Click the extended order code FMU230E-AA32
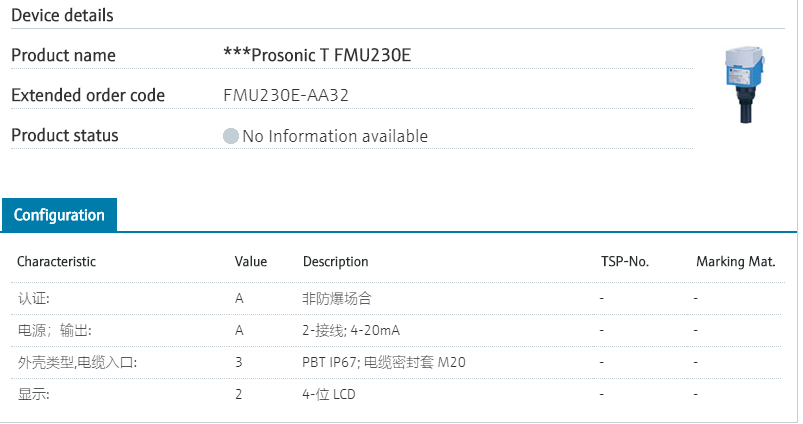This screenshot has height=424, width=803. [286, 95]
